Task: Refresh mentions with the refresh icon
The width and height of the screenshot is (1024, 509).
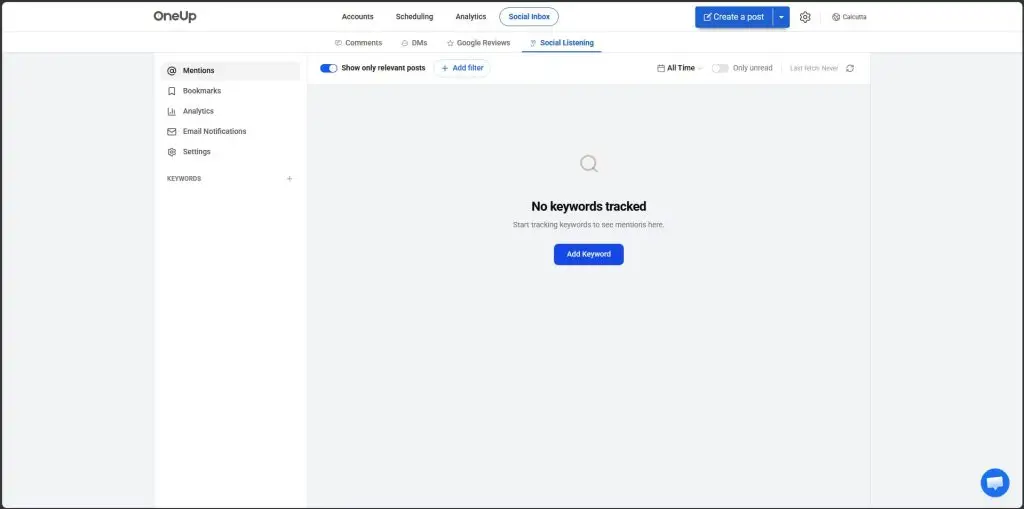Action: coord(850,68)
